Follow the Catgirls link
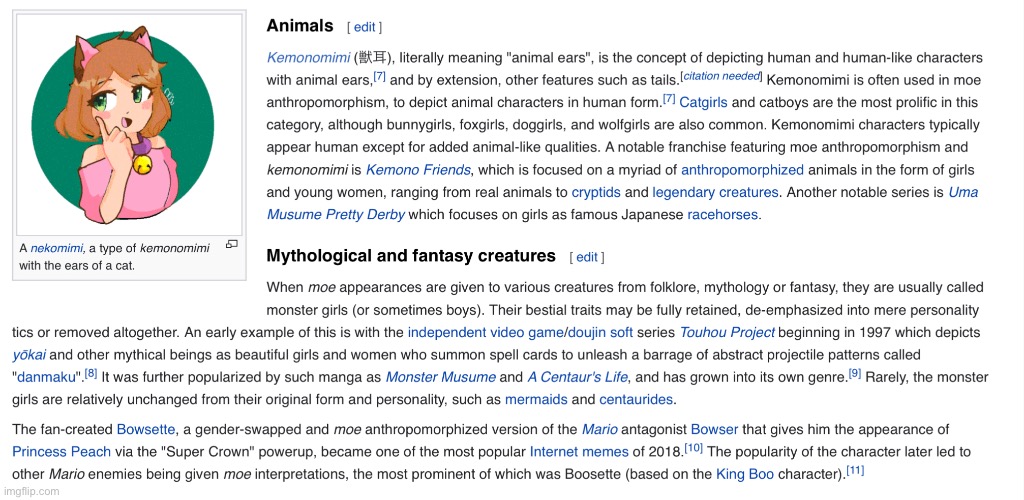The width and height of the screenshot is (1024, 500). click(703, 102)
